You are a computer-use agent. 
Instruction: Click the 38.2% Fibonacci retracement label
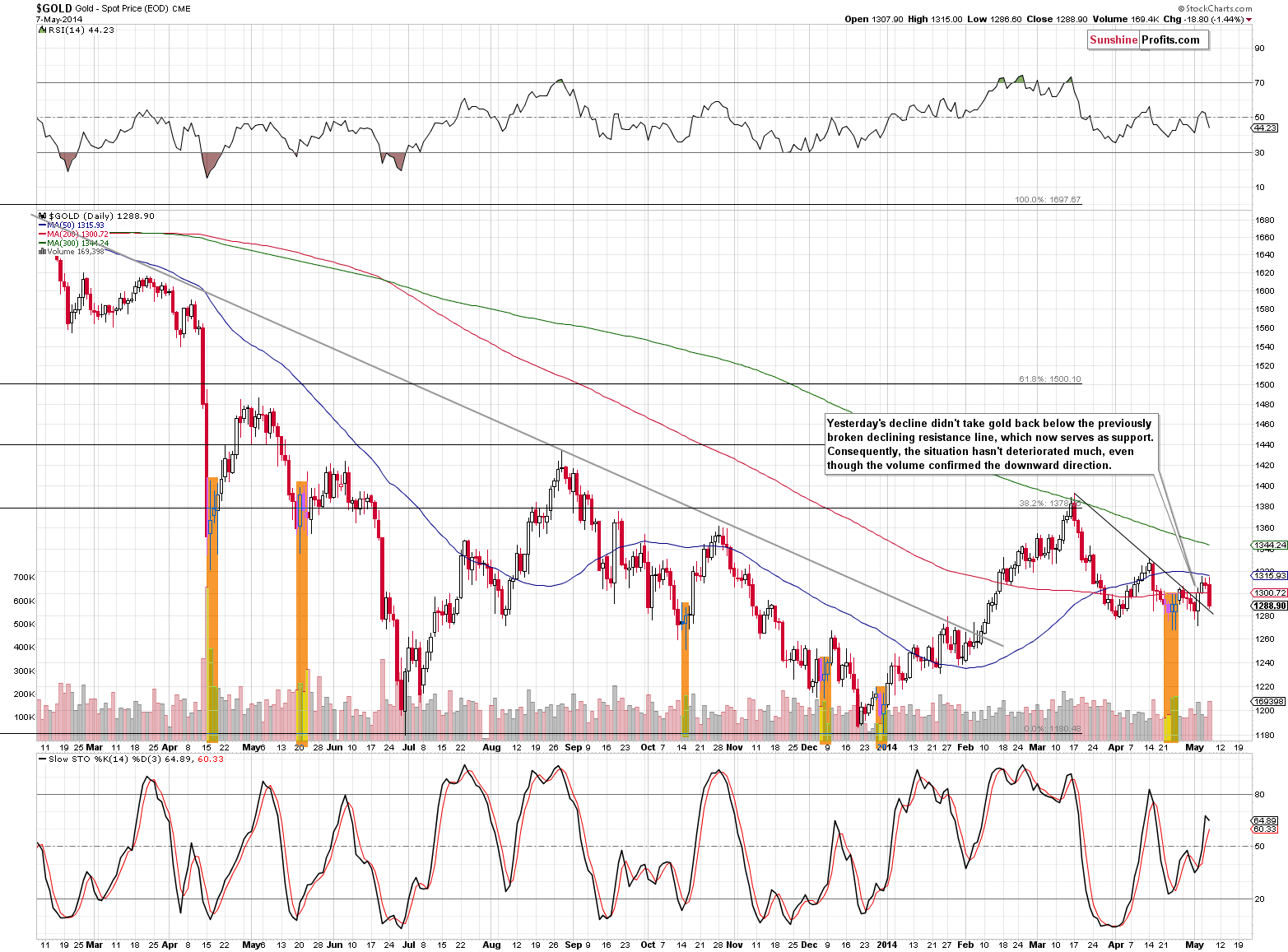(x=1050, y=503)
